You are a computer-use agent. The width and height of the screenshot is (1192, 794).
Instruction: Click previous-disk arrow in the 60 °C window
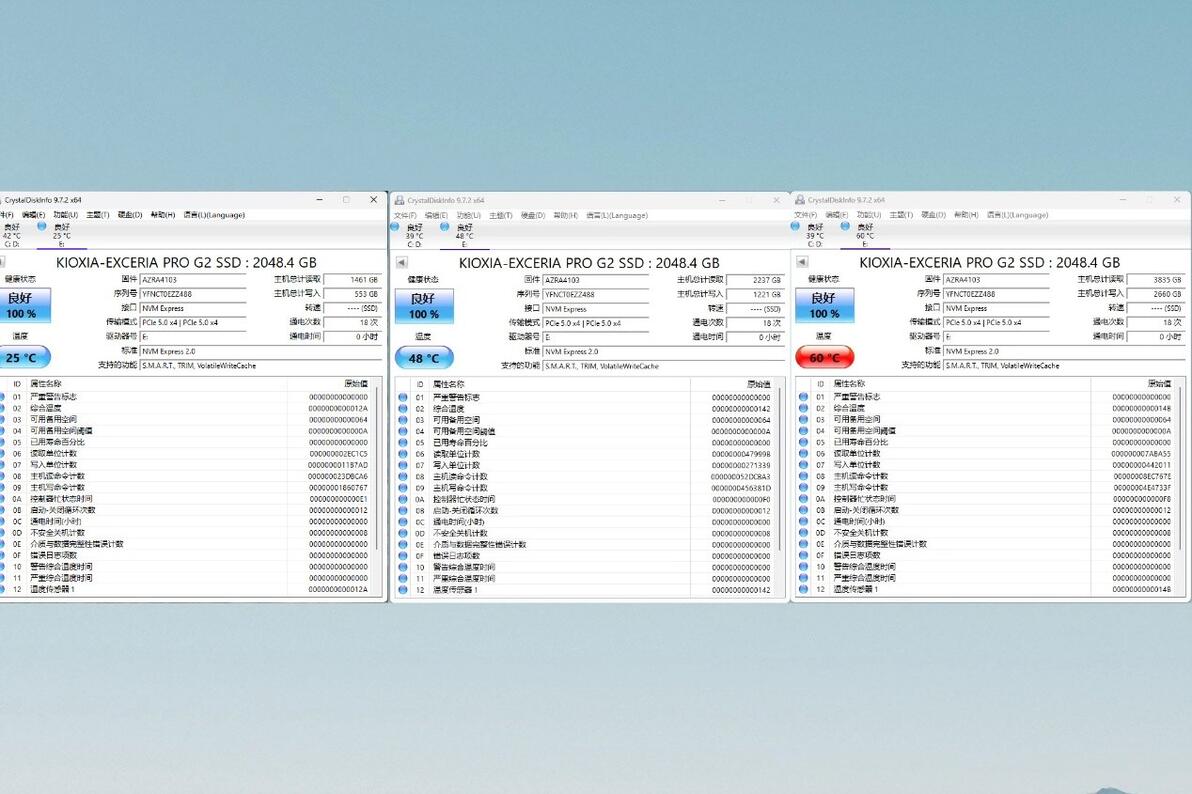point(802,262)
